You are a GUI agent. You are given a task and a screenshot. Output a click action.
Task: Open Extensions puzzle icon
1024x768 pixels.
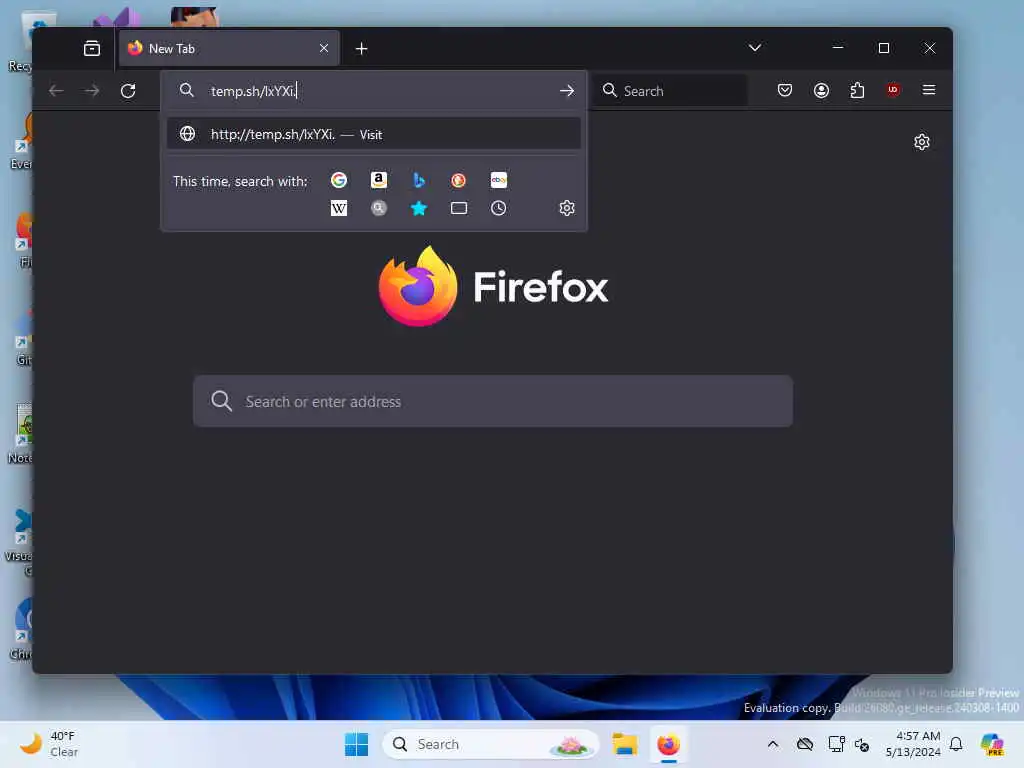click(857, 90)
